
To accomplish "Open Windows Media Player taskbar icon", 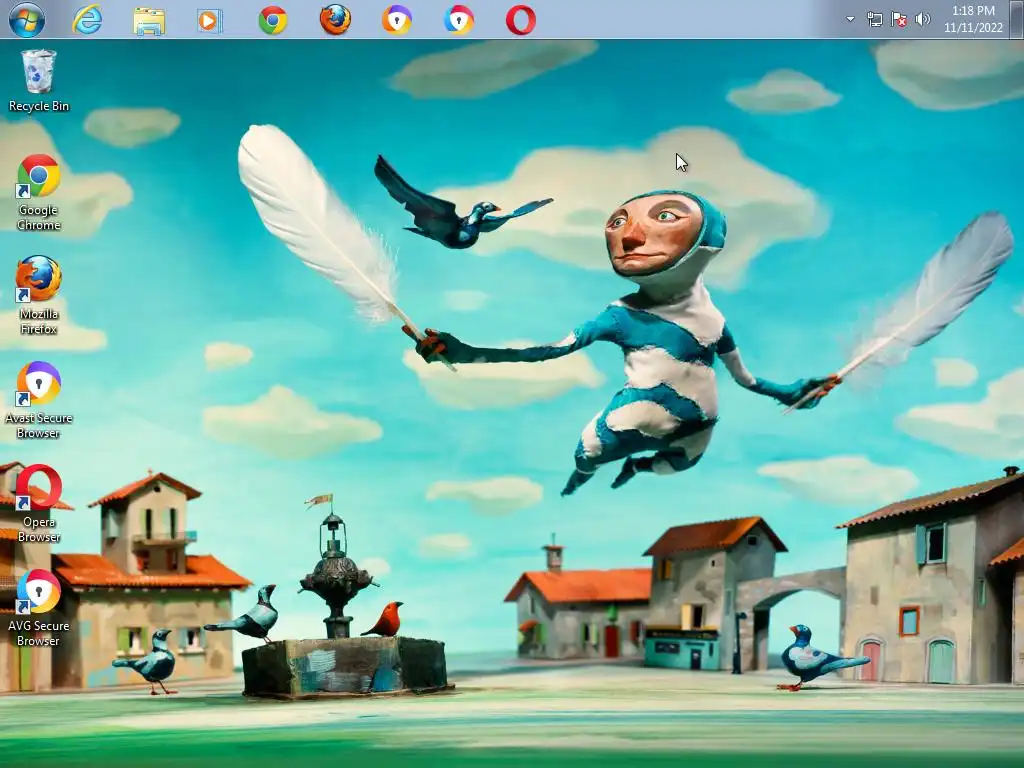I will (210, 21).
